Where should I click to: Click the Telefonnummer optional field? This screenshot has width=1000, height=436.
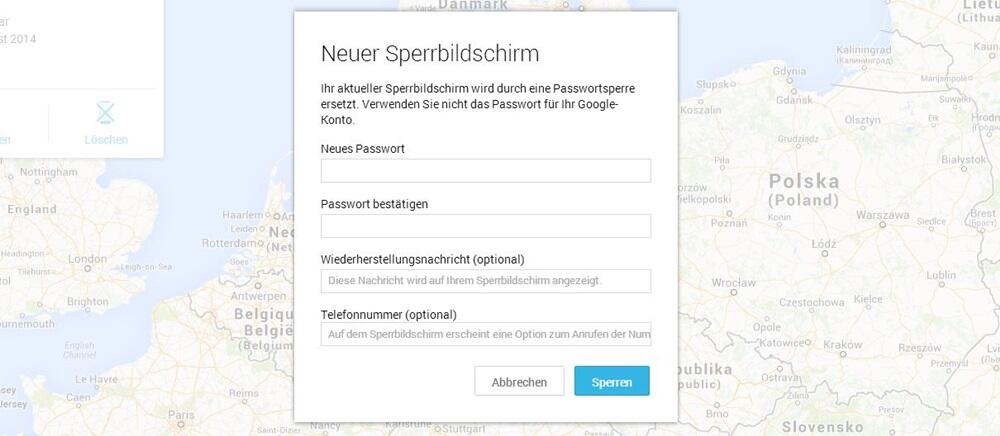tap(485, 334)
